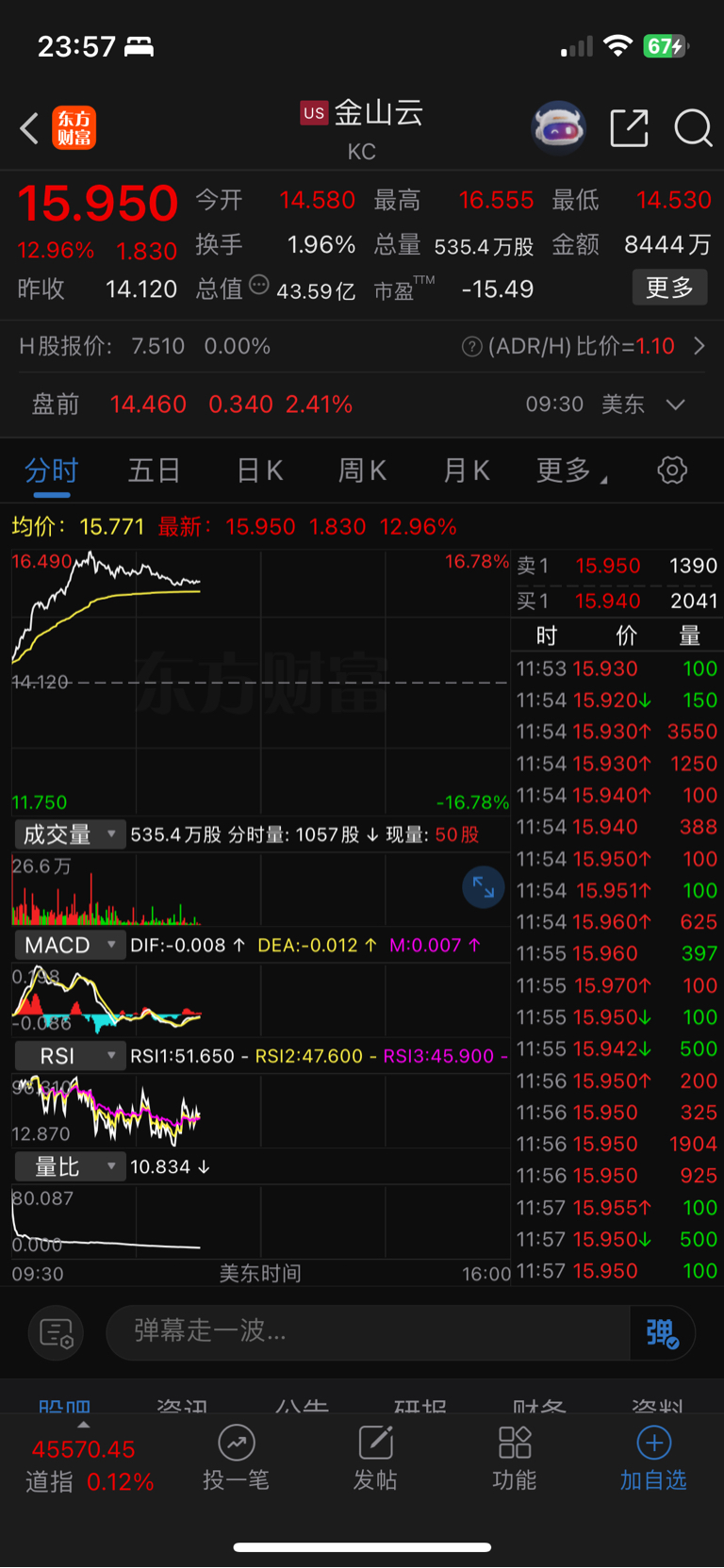Tap the intraday price line chart

pyautogui.click(x=260, y=682)
